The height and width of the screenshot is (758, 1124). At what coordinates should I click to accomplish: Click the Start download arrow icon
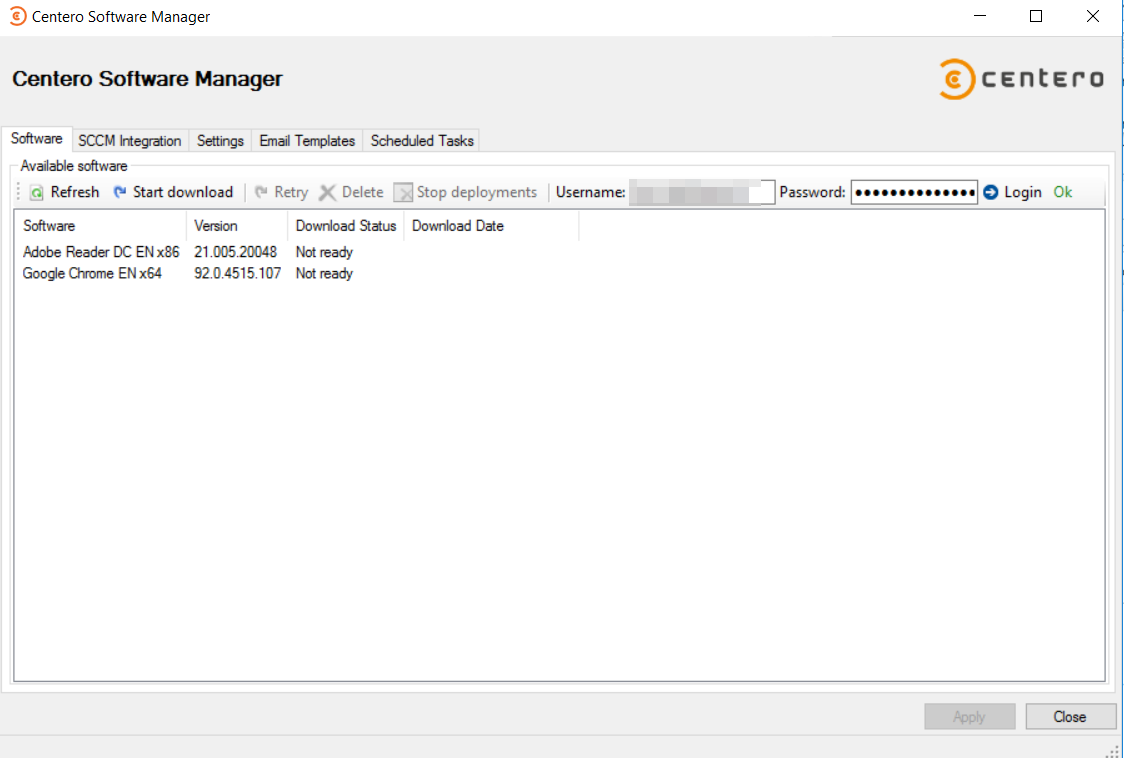coord(120,192)
